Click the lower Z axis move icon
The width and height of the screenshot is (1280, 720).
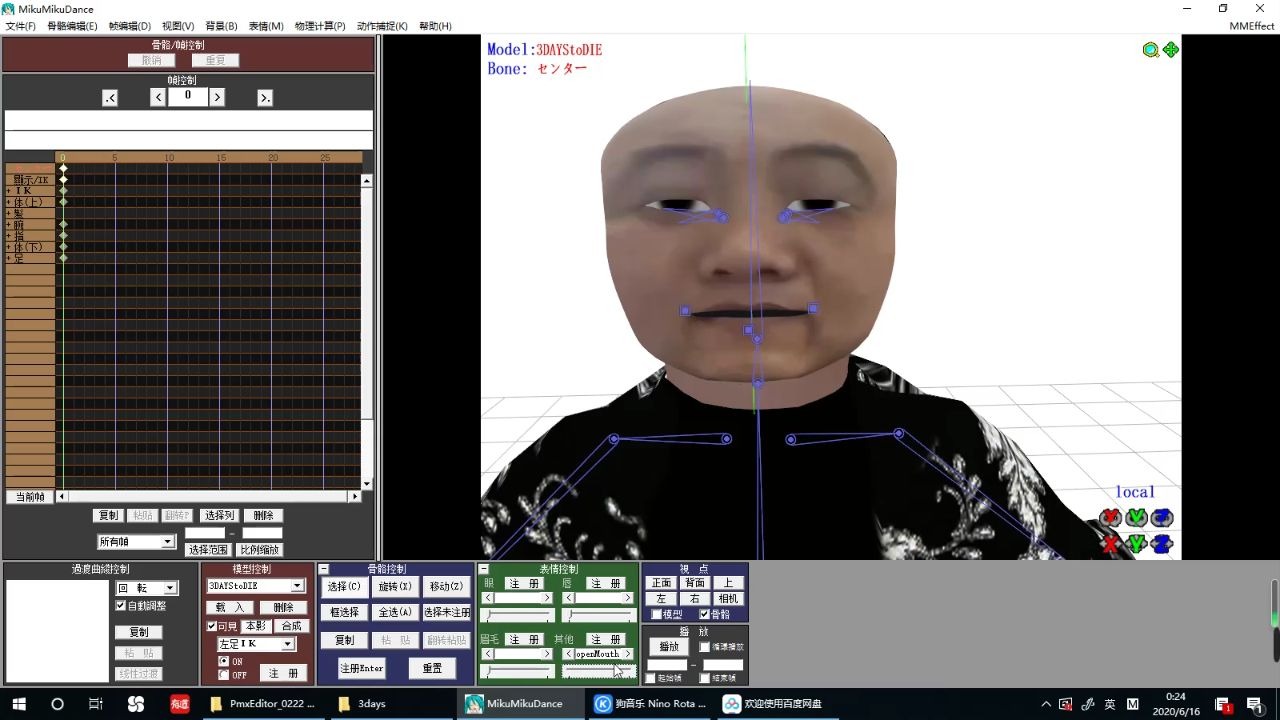tap(1161, 545)
